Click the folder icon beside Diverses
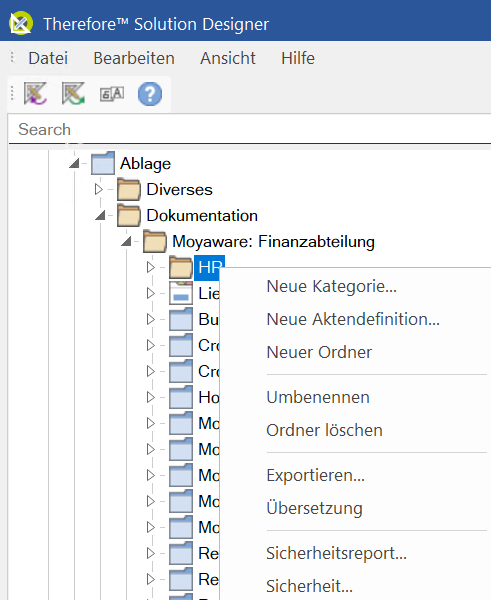 click(129, 189)
